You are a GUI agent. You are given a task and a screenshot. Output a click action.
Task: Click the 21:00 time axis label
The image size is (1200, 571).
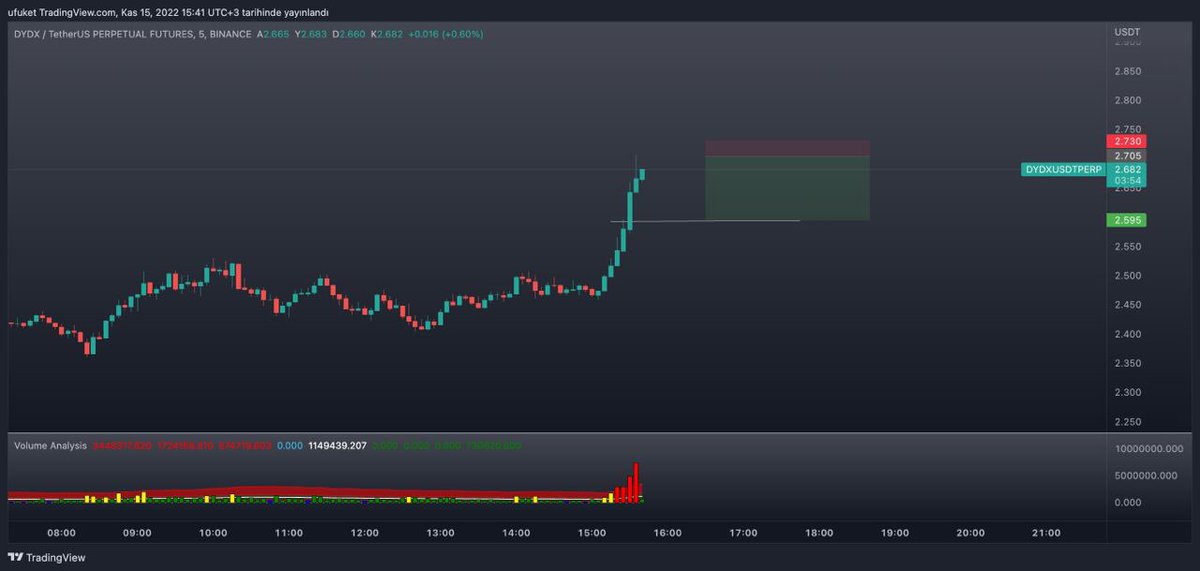point(1046,533)
